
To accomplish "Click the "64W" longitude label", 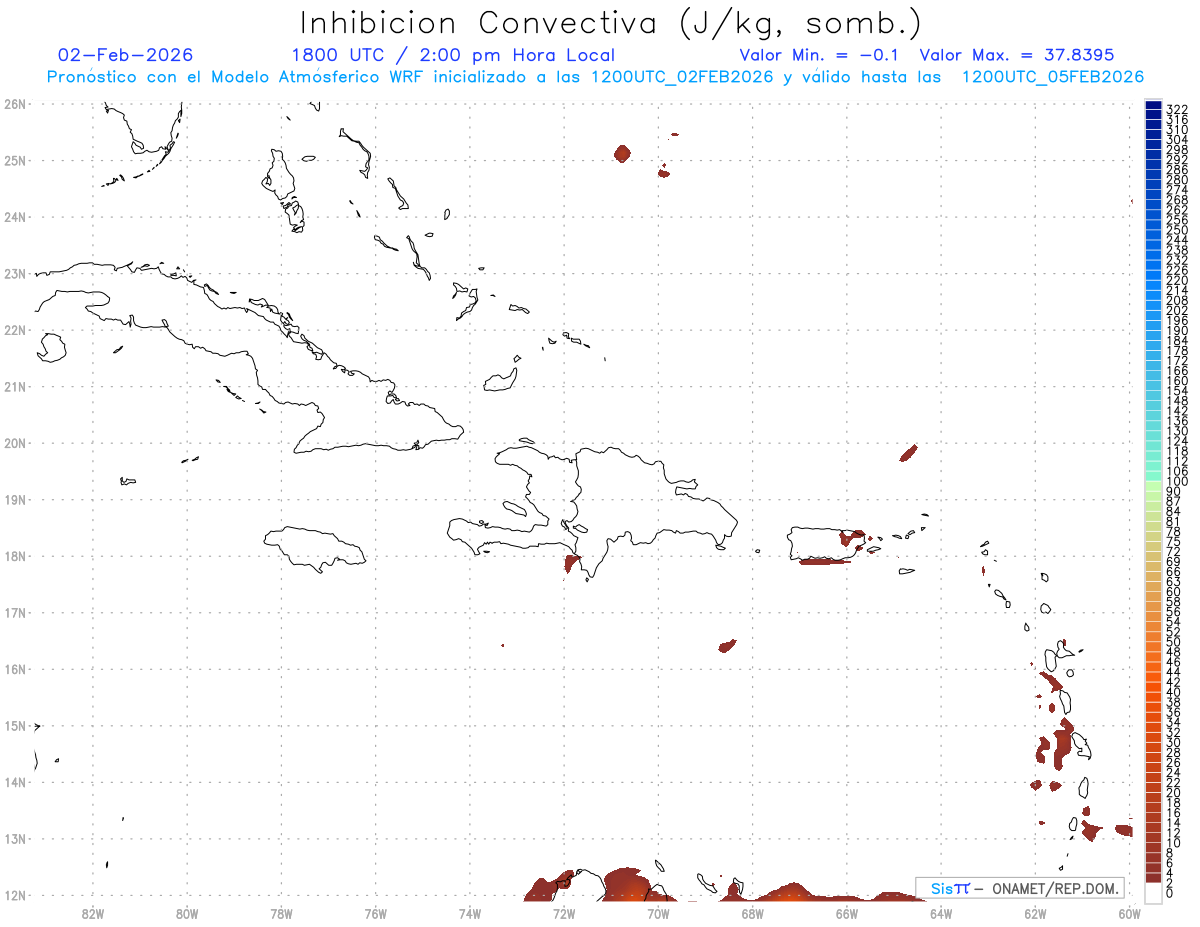I will (941, 913).
